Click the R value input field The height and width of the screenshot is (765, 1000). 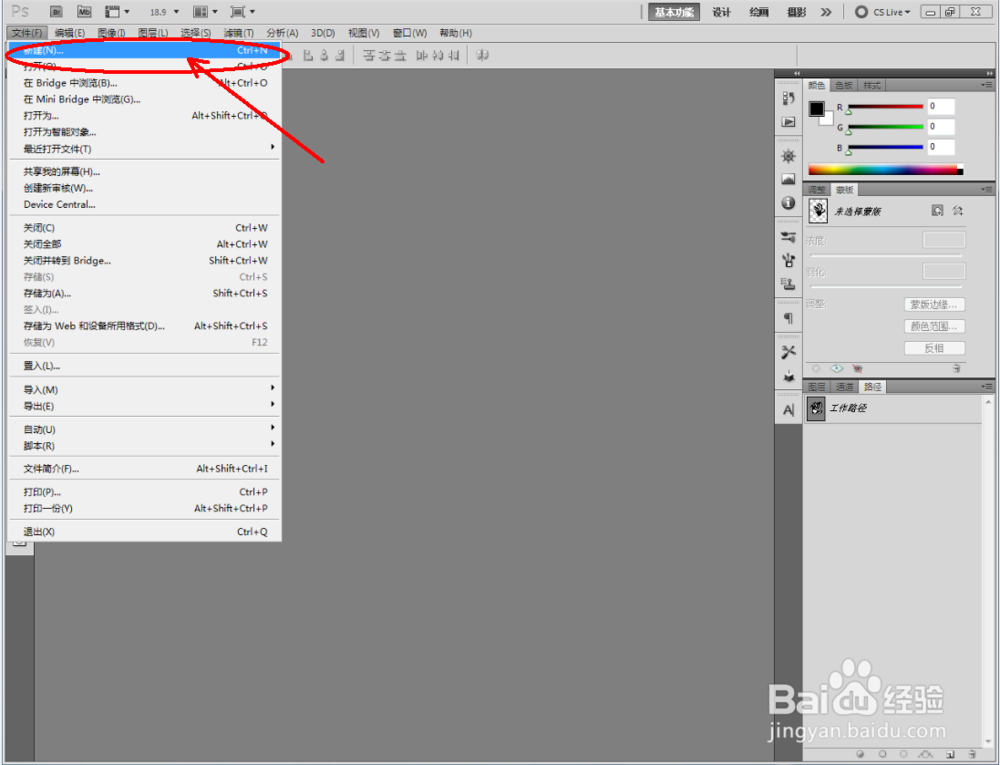coord(941,106)
